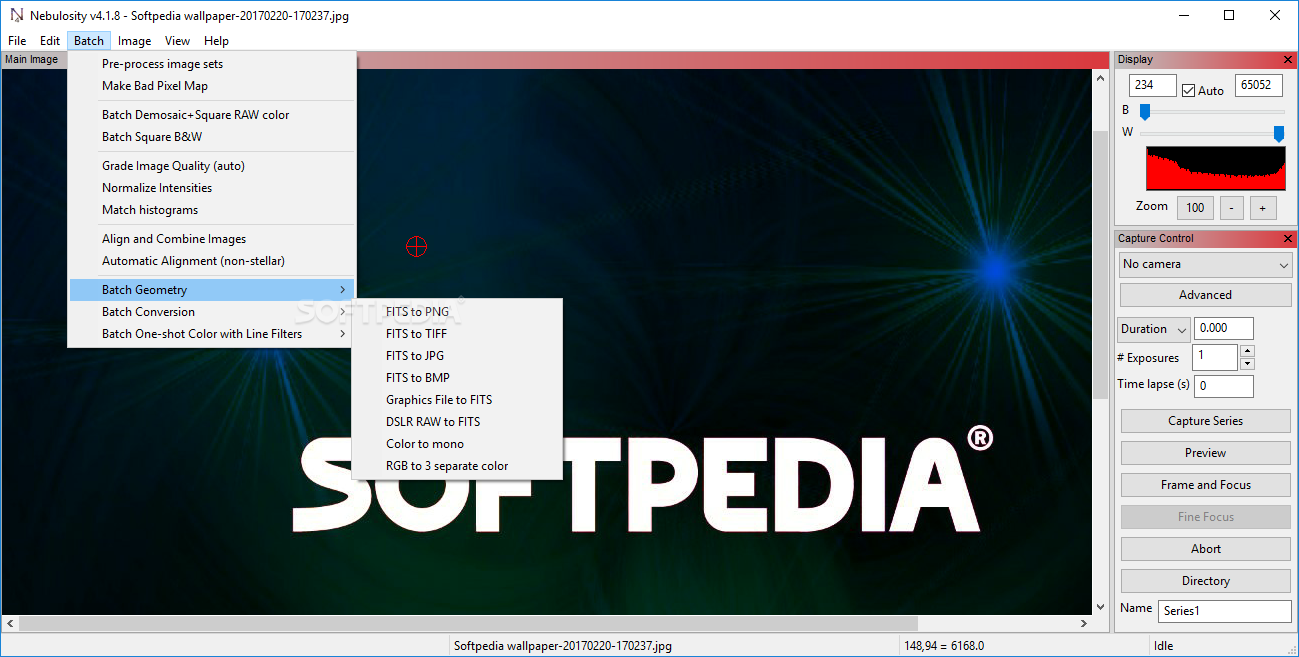
Task: Choose FITS to TIFF conversion
Action: [457, 334]
